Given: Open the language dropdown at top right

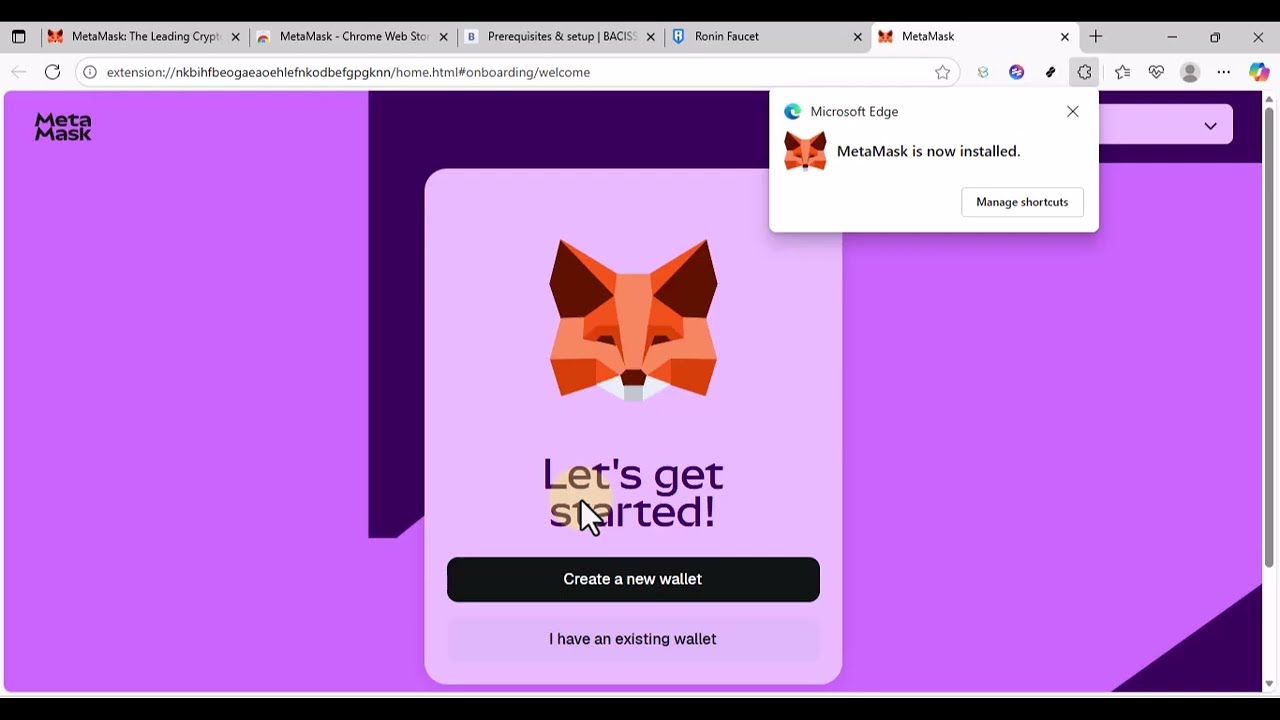Looking at the screenshot, I should pos(1166,126).
